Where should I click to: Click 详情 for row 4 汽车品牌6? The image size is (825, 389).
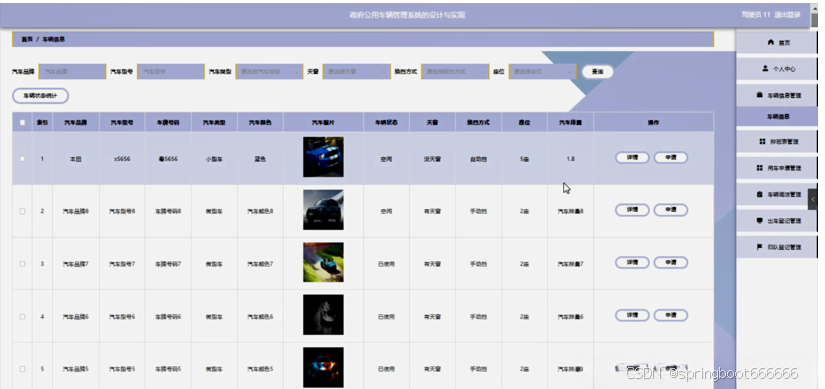tap(632, 315)
